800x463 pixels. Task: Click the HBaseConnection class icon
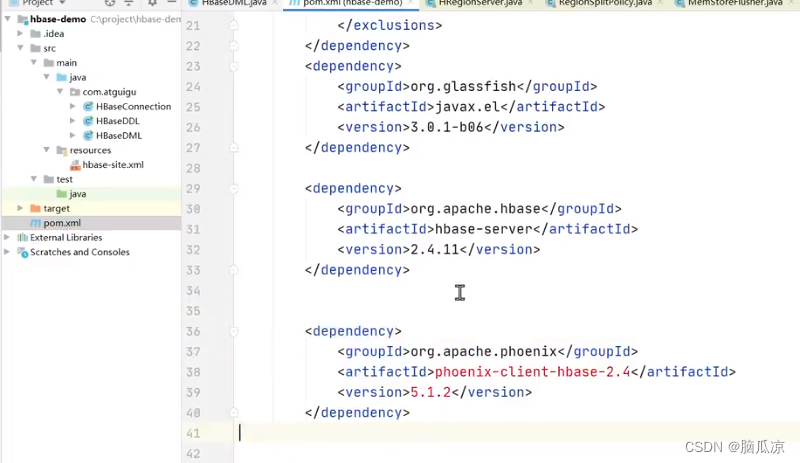(88, 106)
